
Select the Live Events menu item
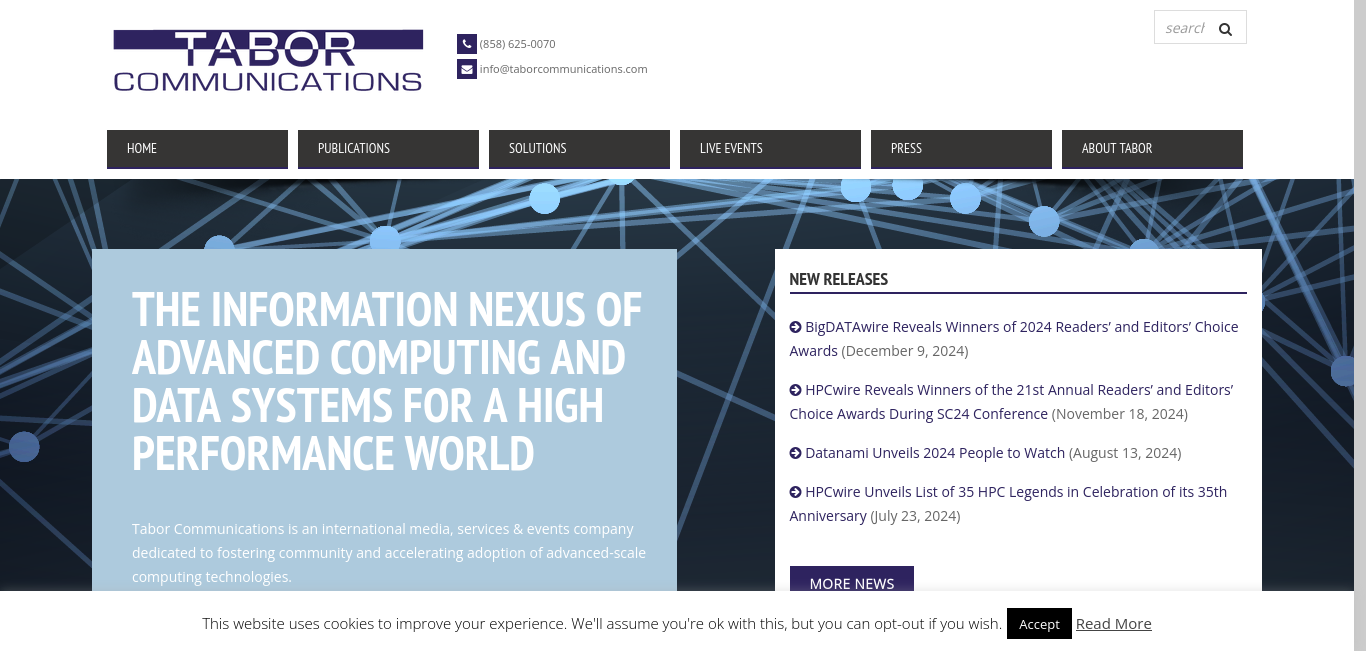pyautogui.click(x=770, y=149)
